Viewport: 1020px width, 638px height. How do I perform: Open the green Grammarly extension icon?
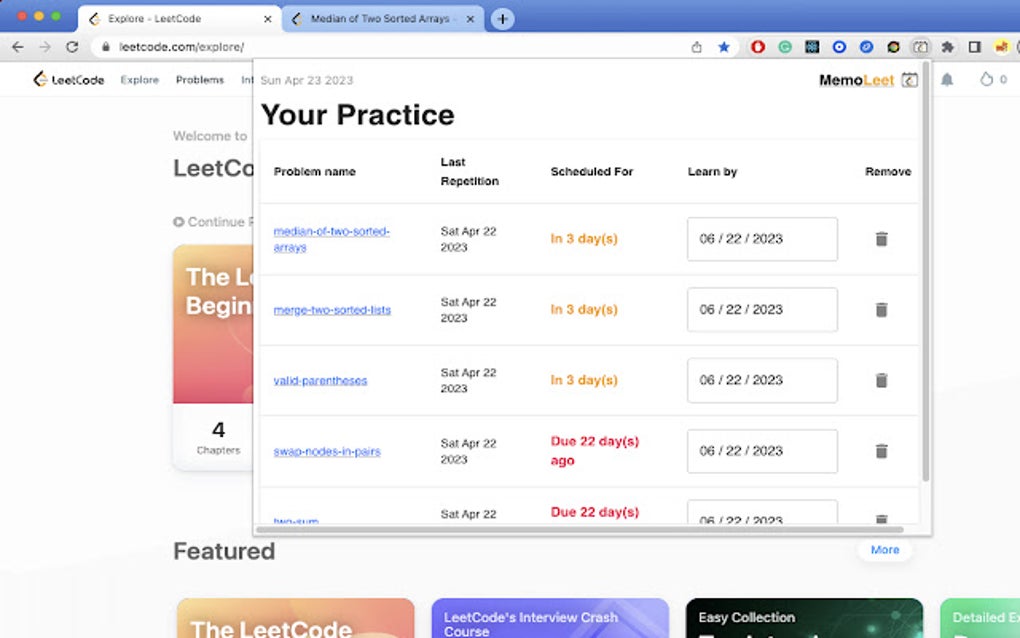785,47
